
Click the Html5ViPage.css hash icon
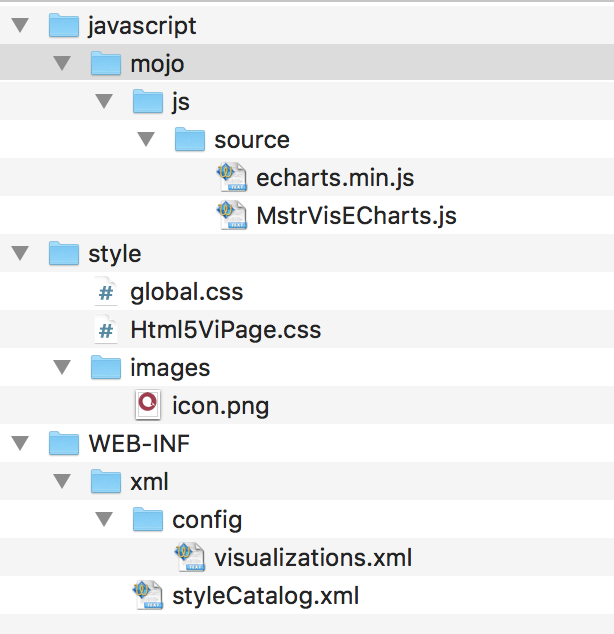click(105, 330)
